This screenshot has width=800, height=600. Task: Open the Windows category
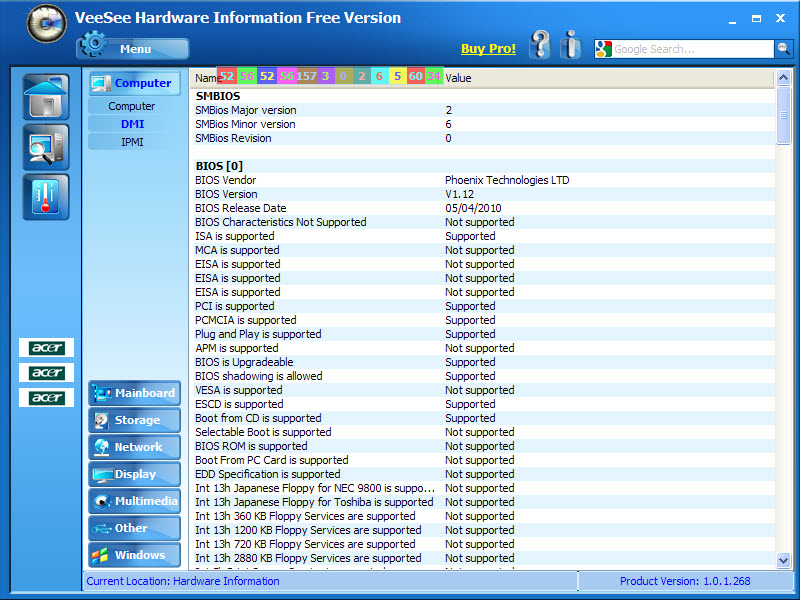coord(134,555)
